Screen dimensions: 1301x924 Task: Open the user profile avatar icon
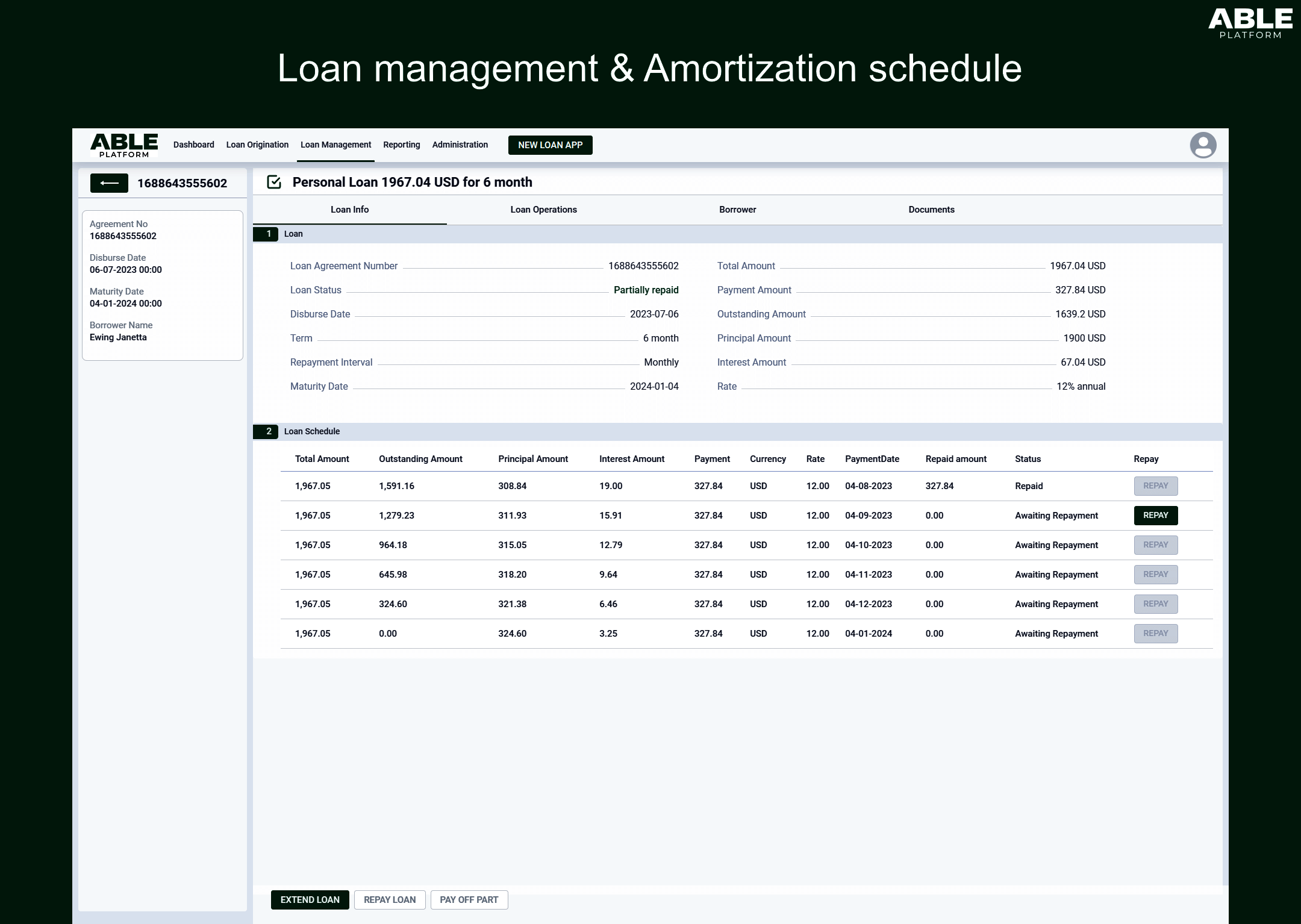coord(1202,145)
